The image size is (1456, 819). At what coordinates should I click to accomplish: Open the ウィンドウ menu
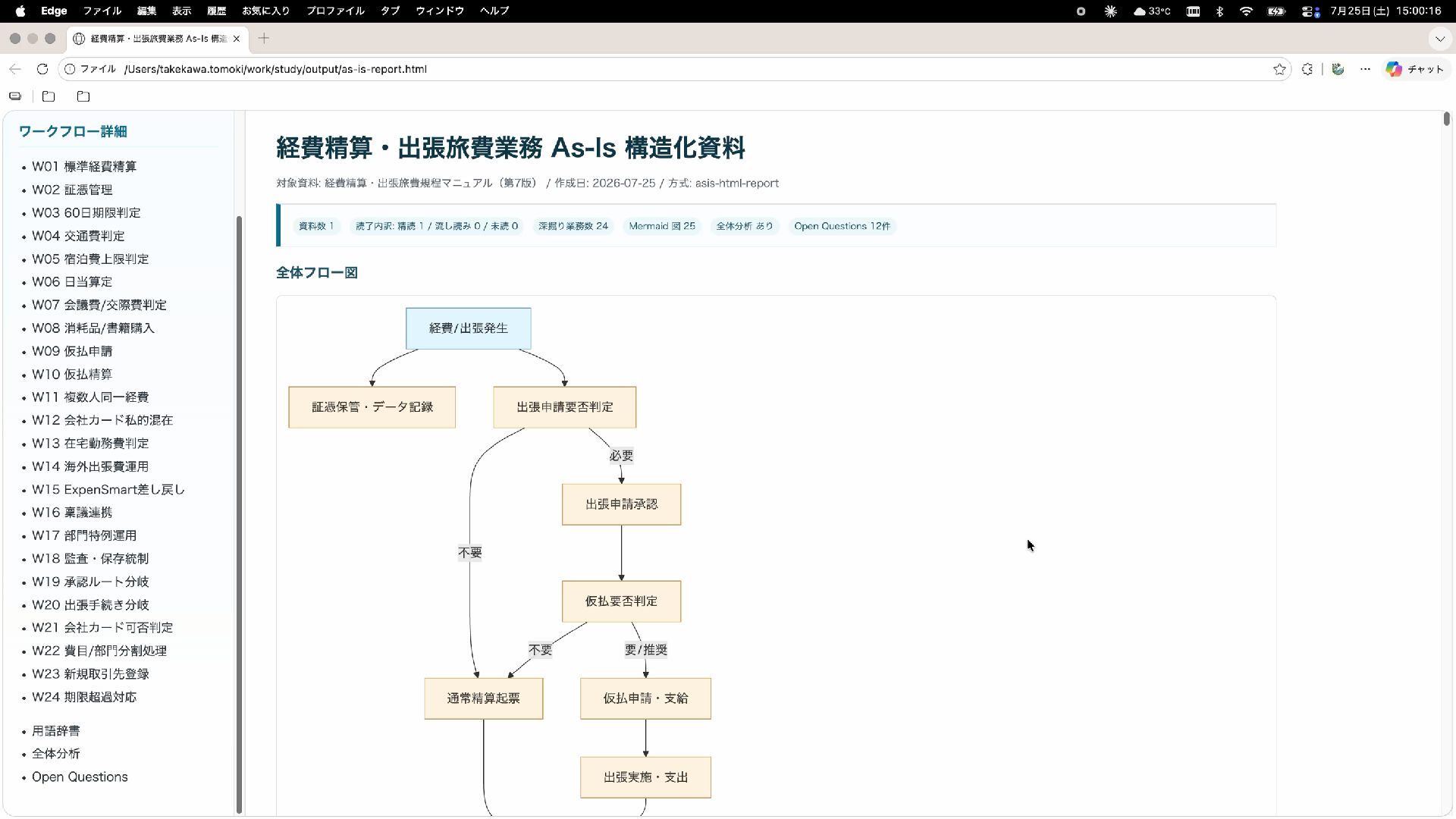click(x=440, y=11)
